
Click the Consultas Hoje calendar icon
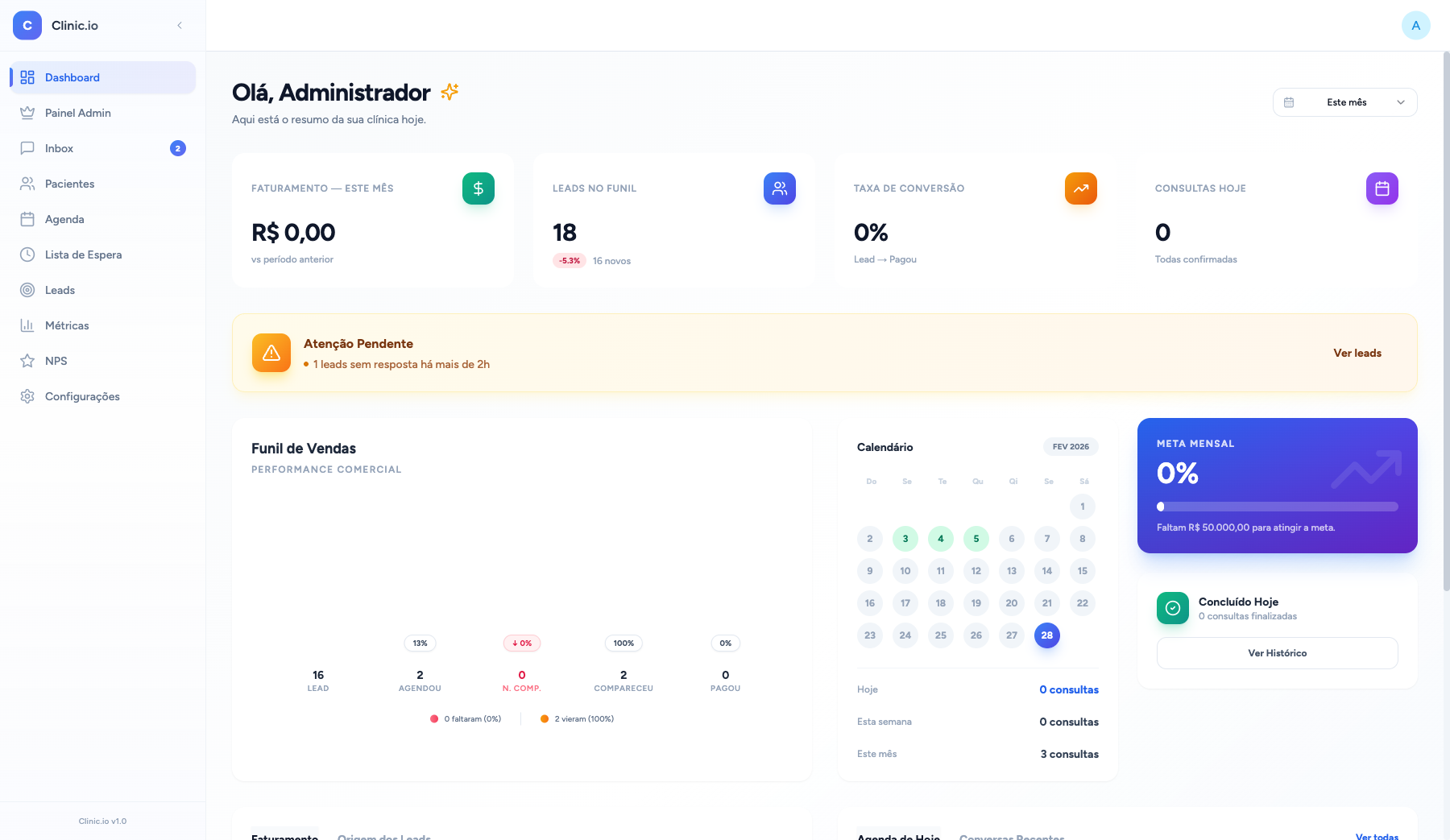[1382, 188]
